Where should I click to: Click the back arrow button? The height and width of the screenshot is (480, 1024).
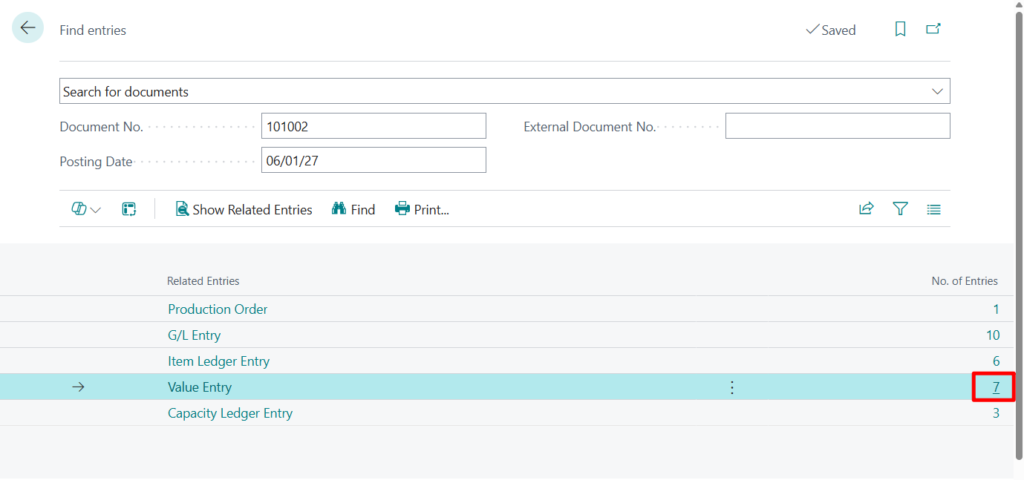point(27,29)
